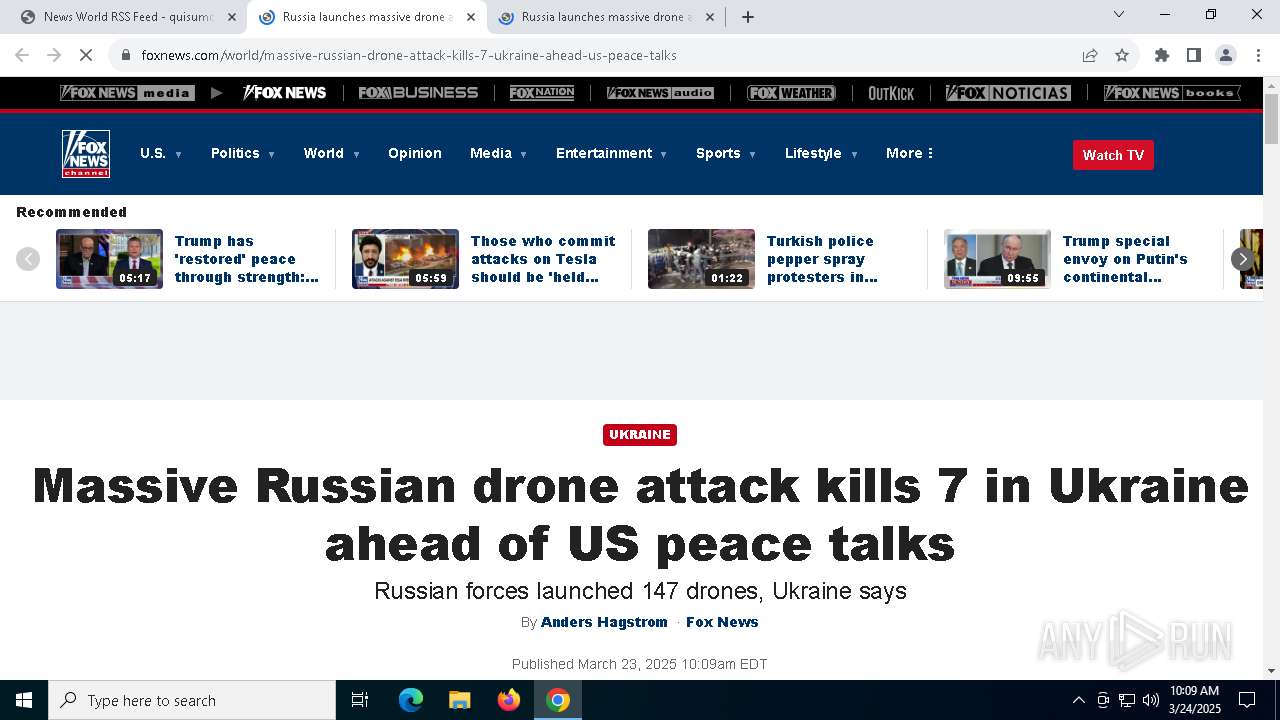The height and width of the screenshot is (720, 1280).
Task: Open Trump restored peace through strength video
Action: point(247,259)
